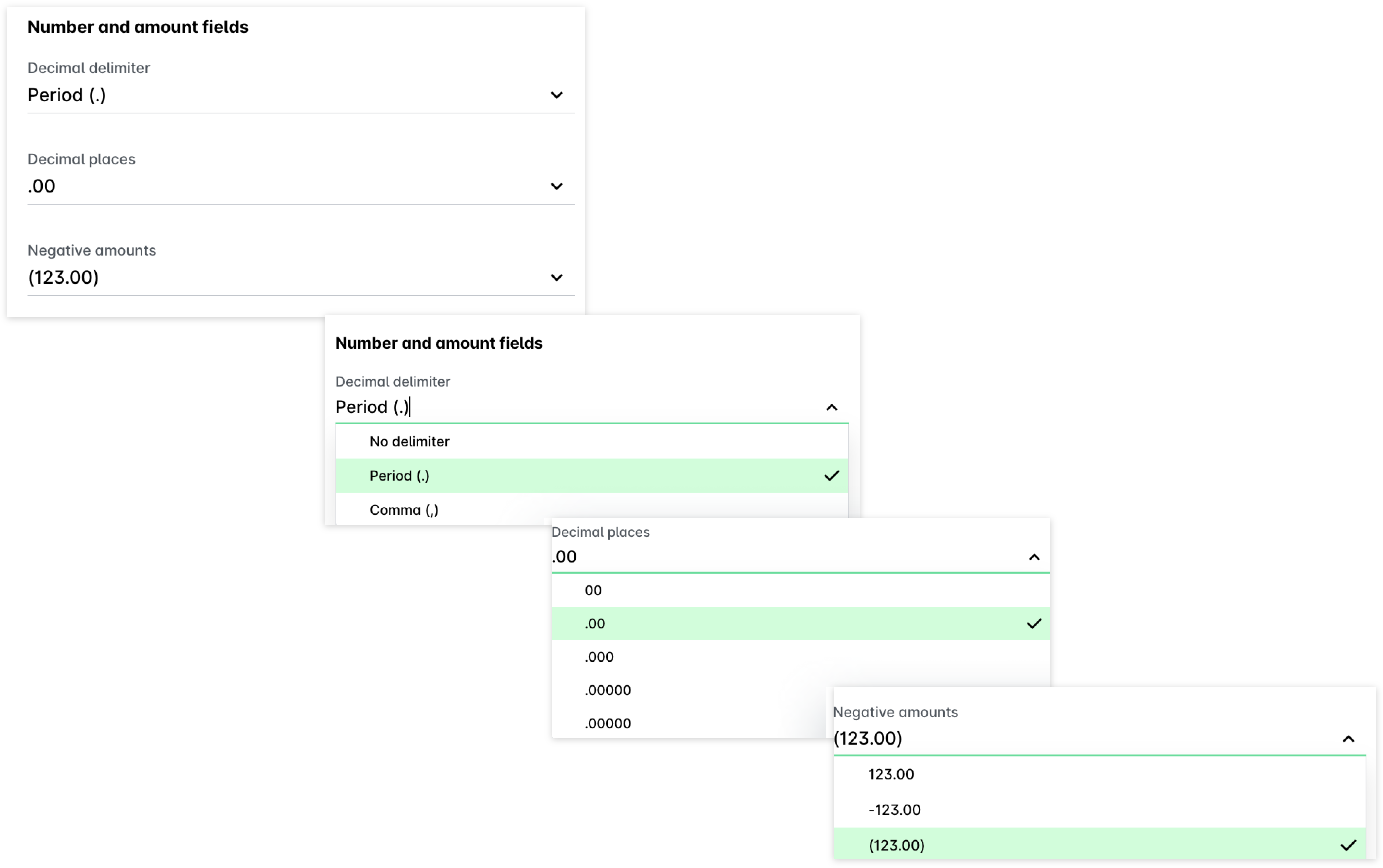Screen dimensions: 1383x868
Task: Click checkmark icon beside Period (.) option
Action: coord(831,476)
